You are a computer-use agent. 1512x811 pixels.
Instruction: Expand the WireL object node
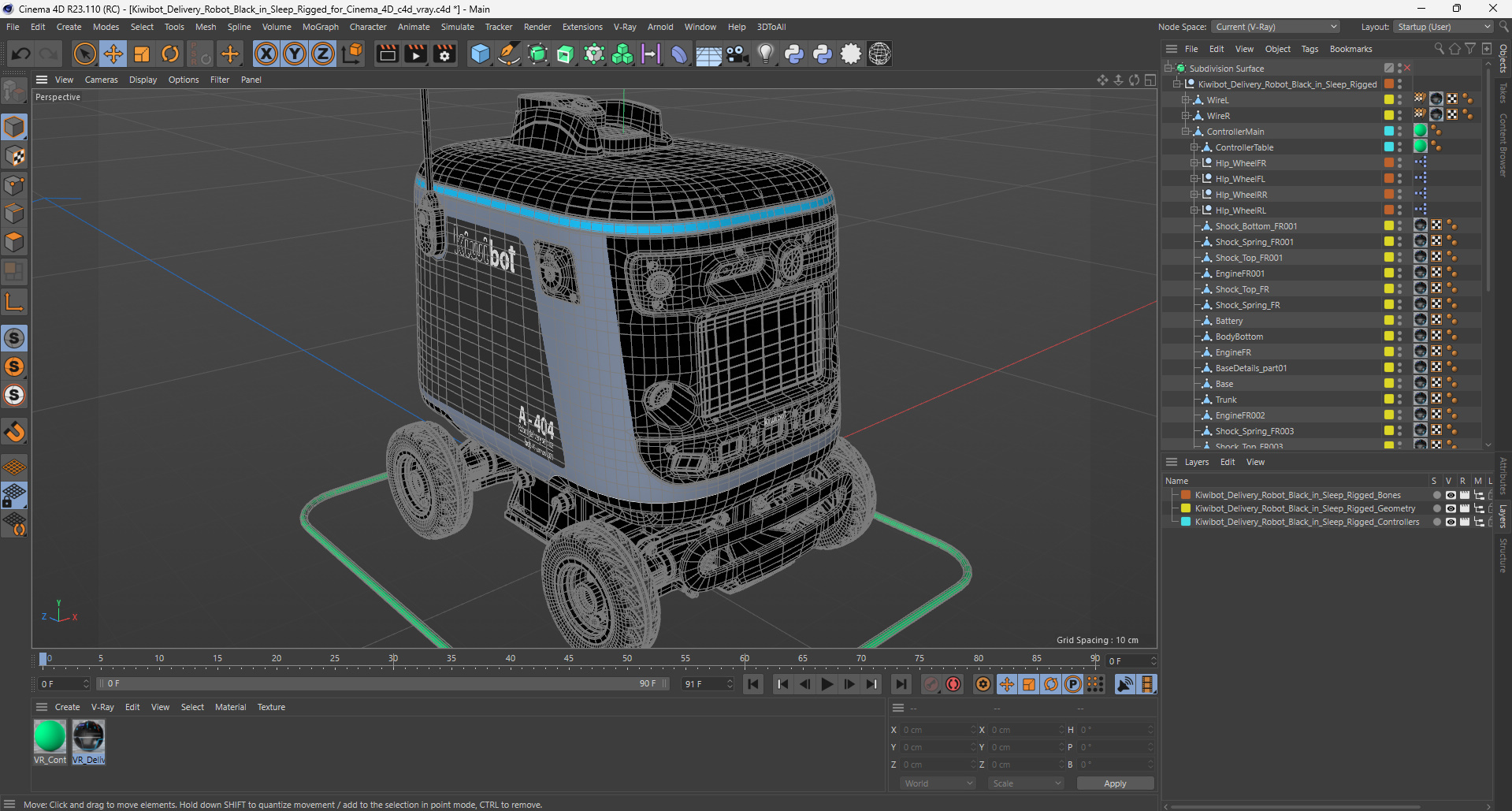point(1186,100)
